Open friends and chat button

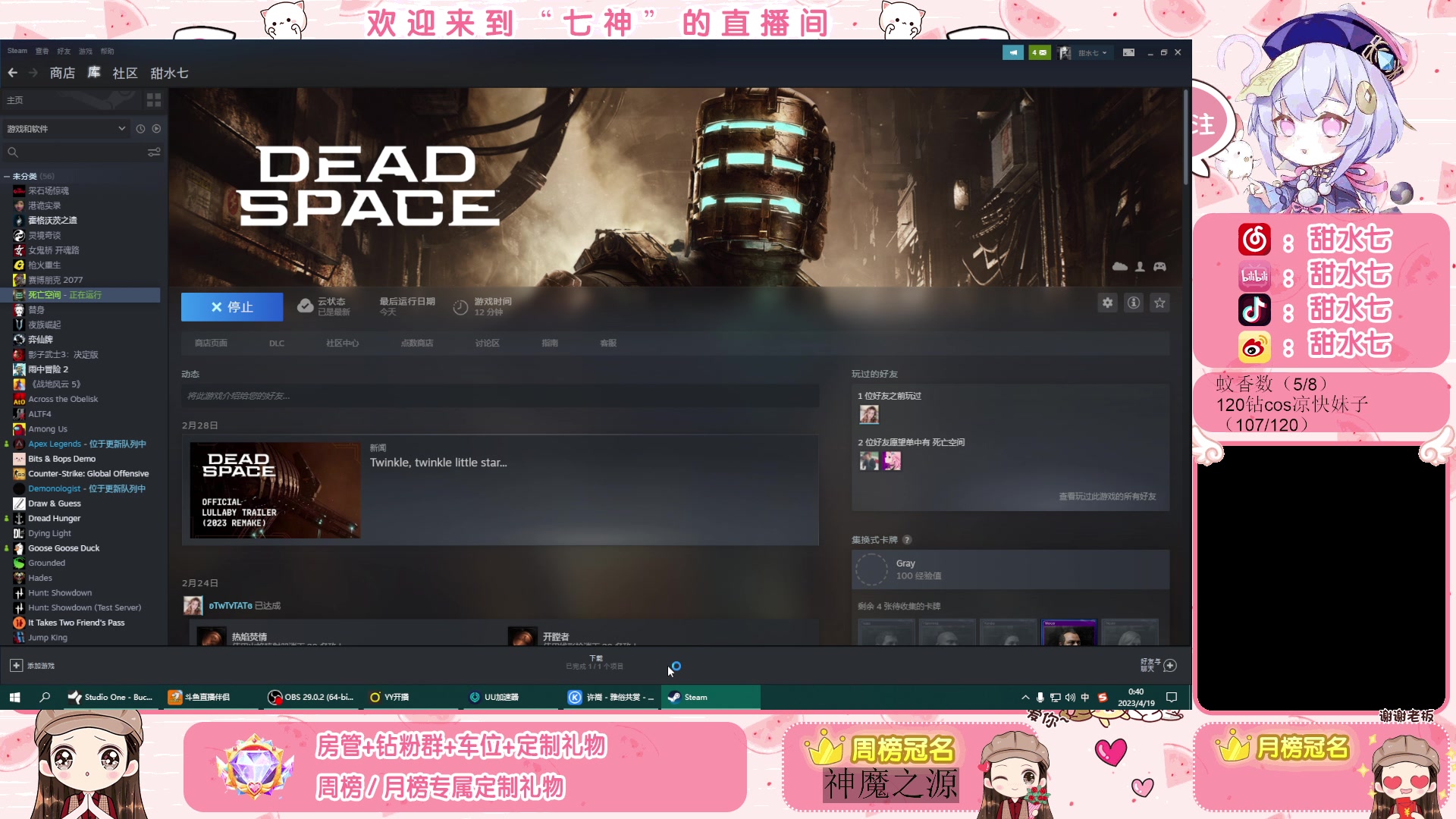point(1159,665)
